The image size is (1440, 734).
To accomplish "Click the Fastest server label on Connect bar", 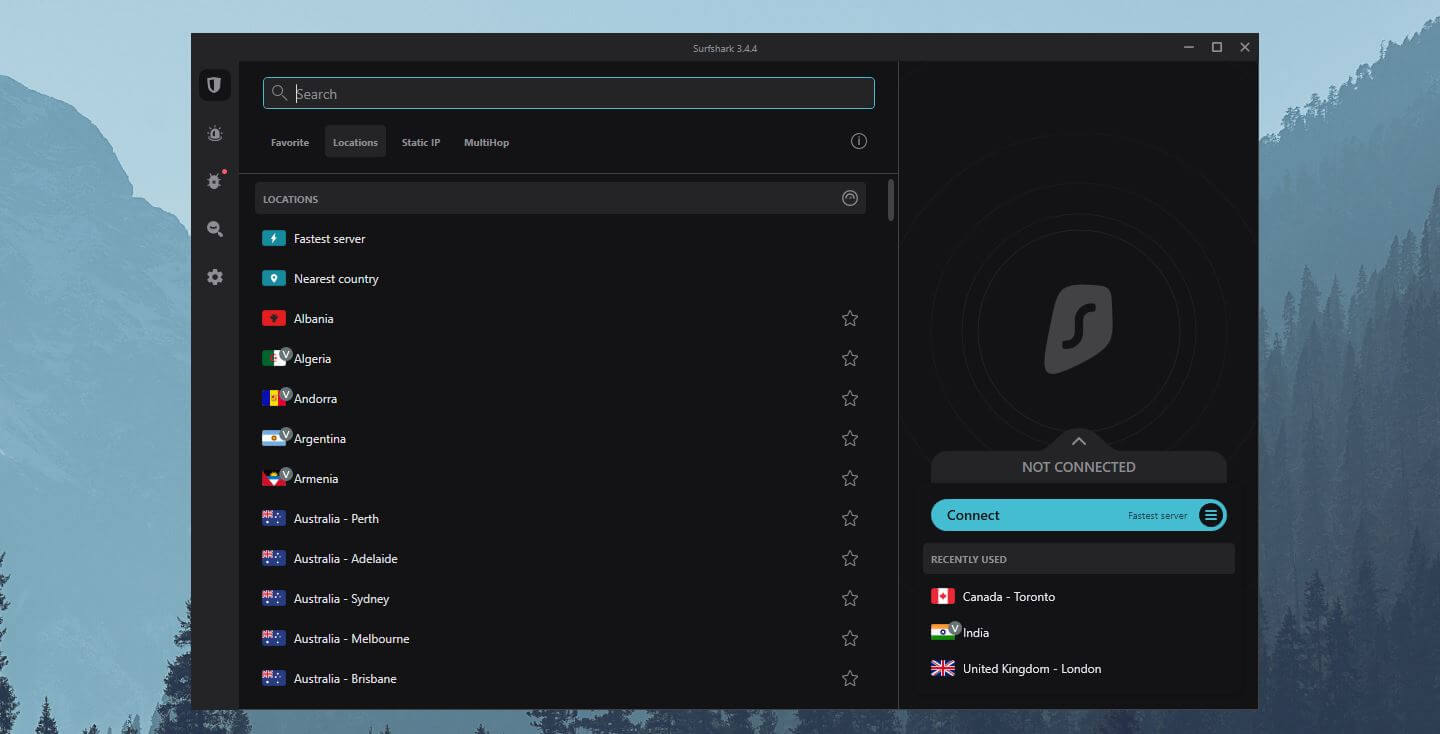I will [x=1157, y=516].
